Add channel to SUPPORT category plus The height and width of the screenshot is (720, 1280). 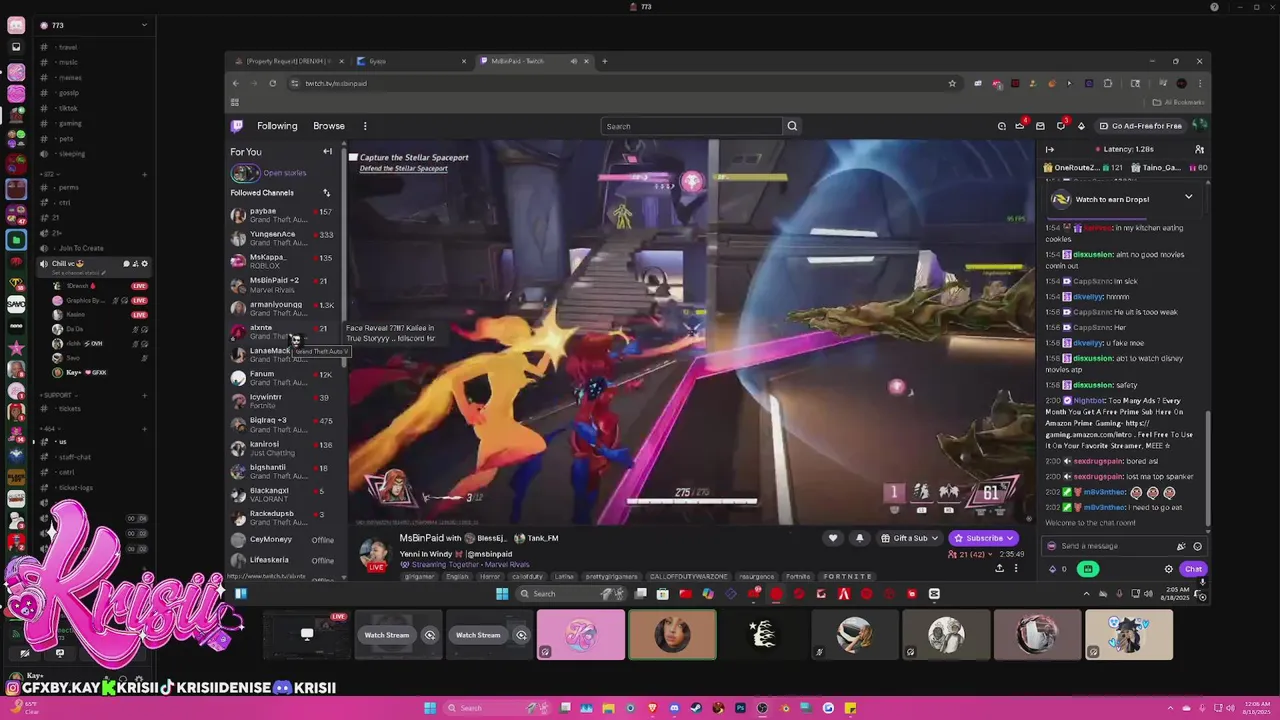coord(144,395)
